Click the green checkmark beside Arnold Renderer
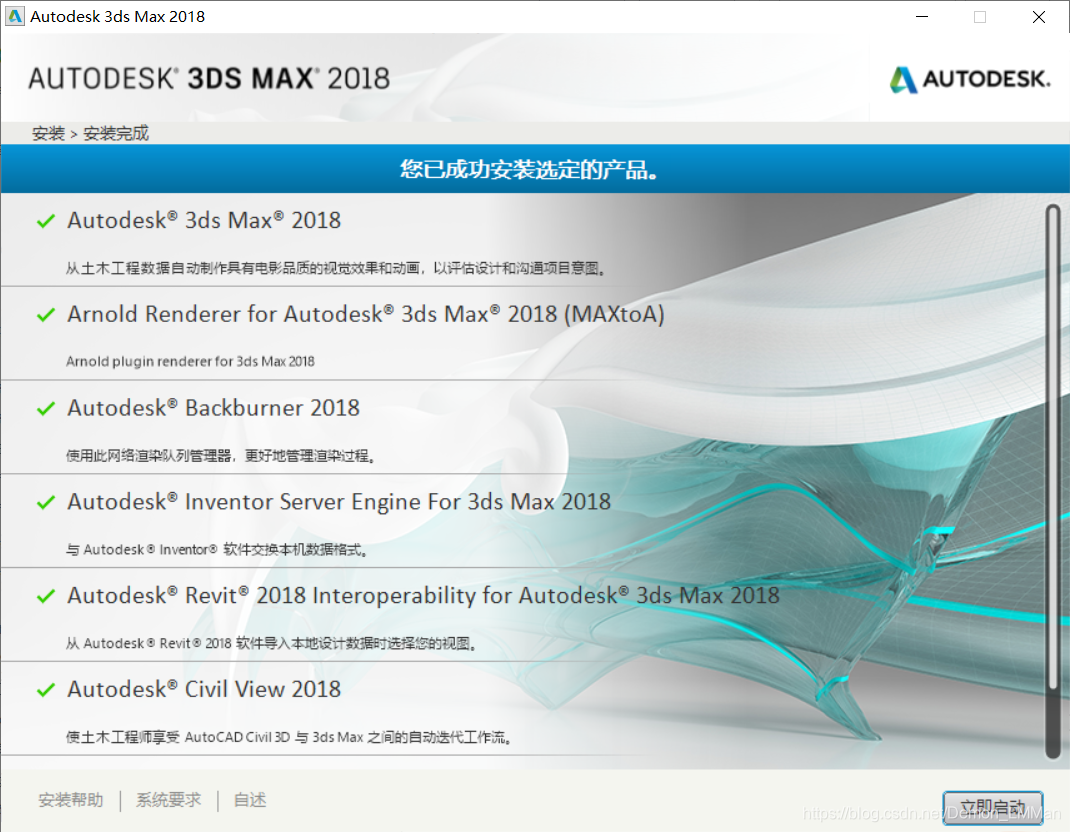The image size is (1070, 832). [46, 315]
